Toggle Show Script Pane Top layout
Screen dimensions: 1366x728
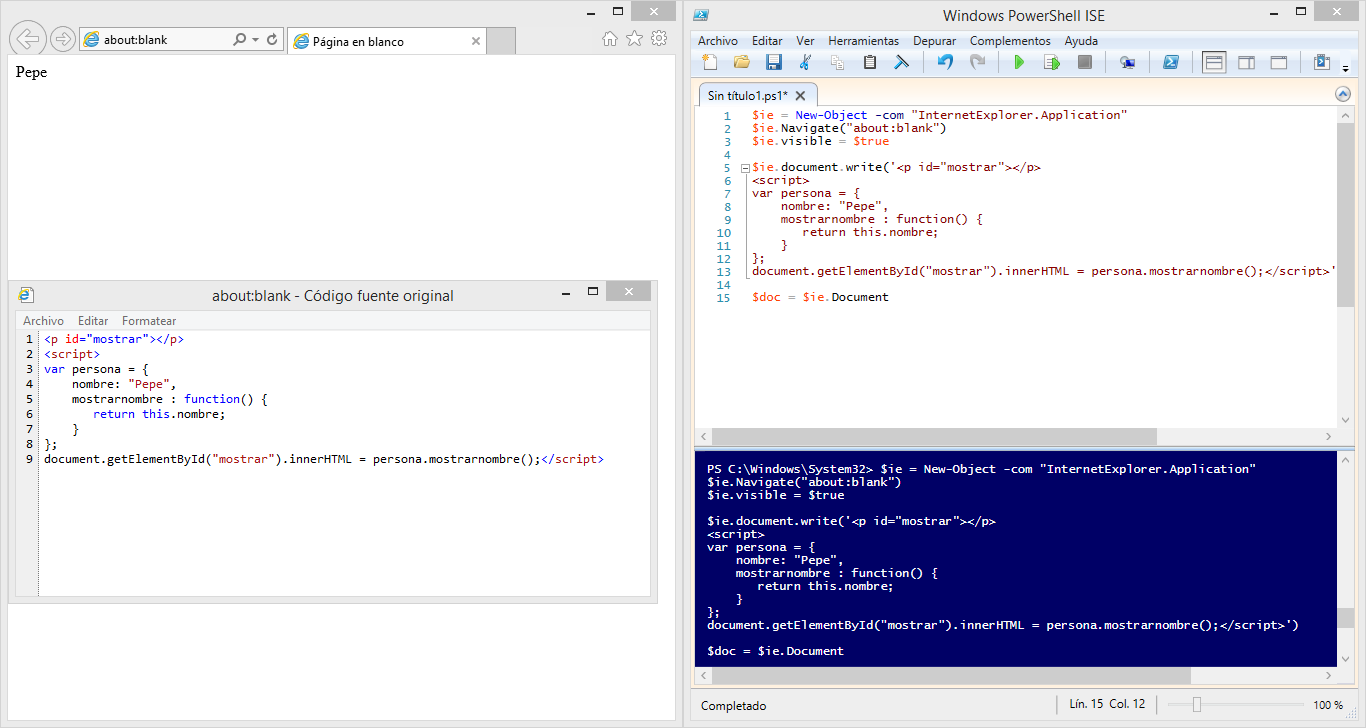(1214, 63)
